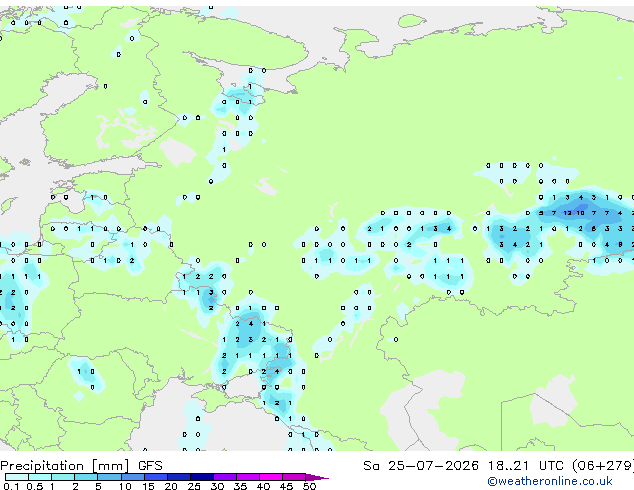Select the 25–30 mm navy legend swatch
The width and height of the screenshot is (634, 490).
coord(202,477)
